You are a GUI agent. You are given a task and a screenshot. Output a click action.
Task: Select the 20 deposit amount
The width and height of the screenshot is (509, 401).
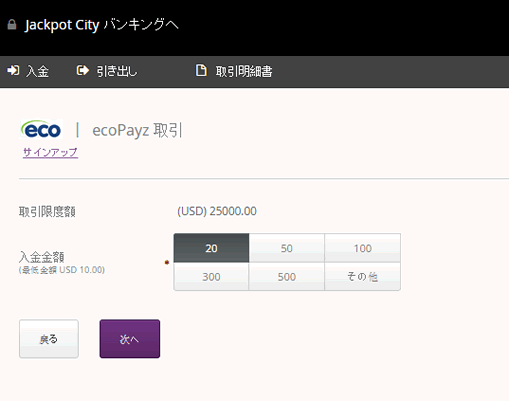(x=211, y=248)
